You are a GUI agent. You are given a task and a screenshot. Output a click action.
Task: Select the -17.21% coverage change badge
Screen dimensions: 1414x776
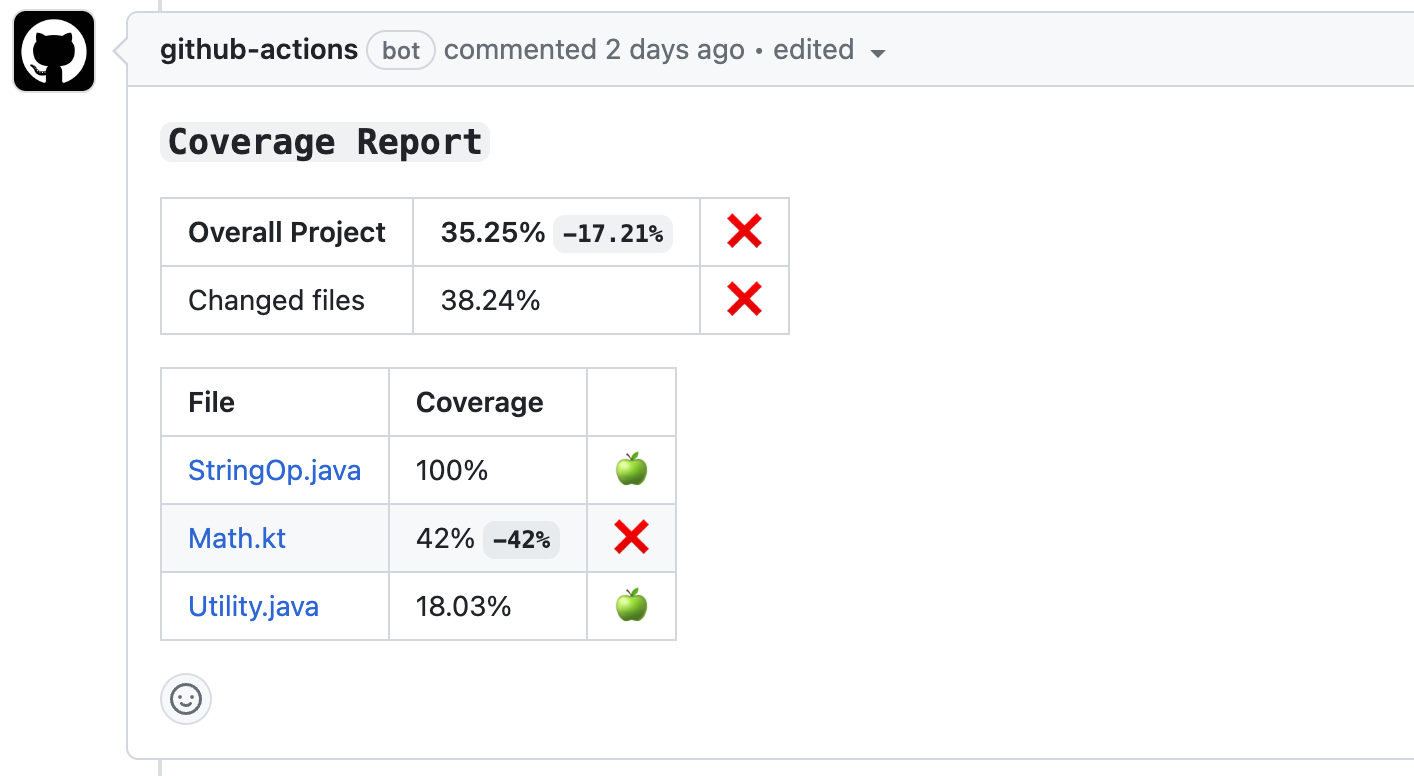613,234
